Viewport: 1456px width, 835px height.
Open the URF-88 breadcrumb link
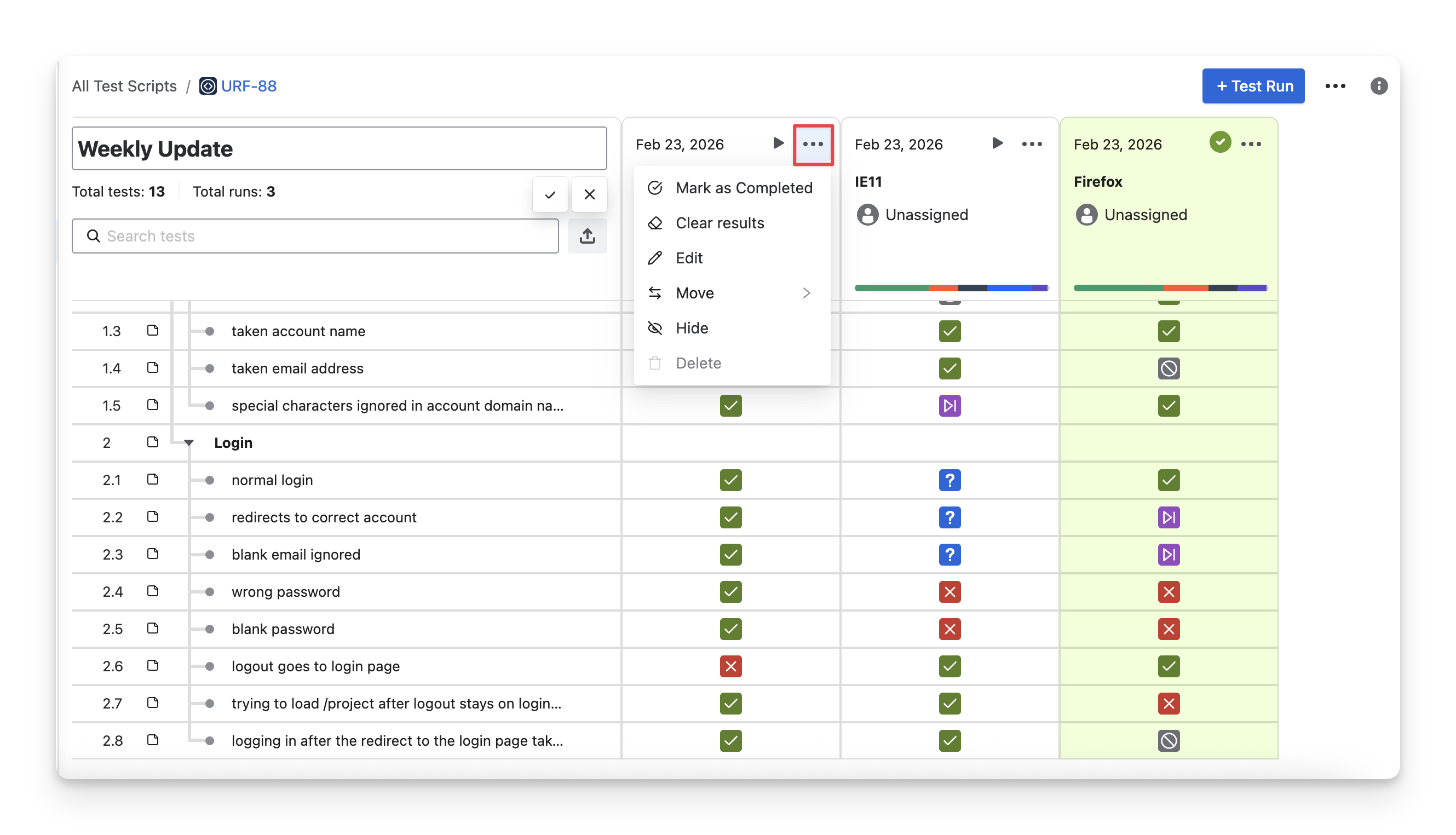pos(248,86)
